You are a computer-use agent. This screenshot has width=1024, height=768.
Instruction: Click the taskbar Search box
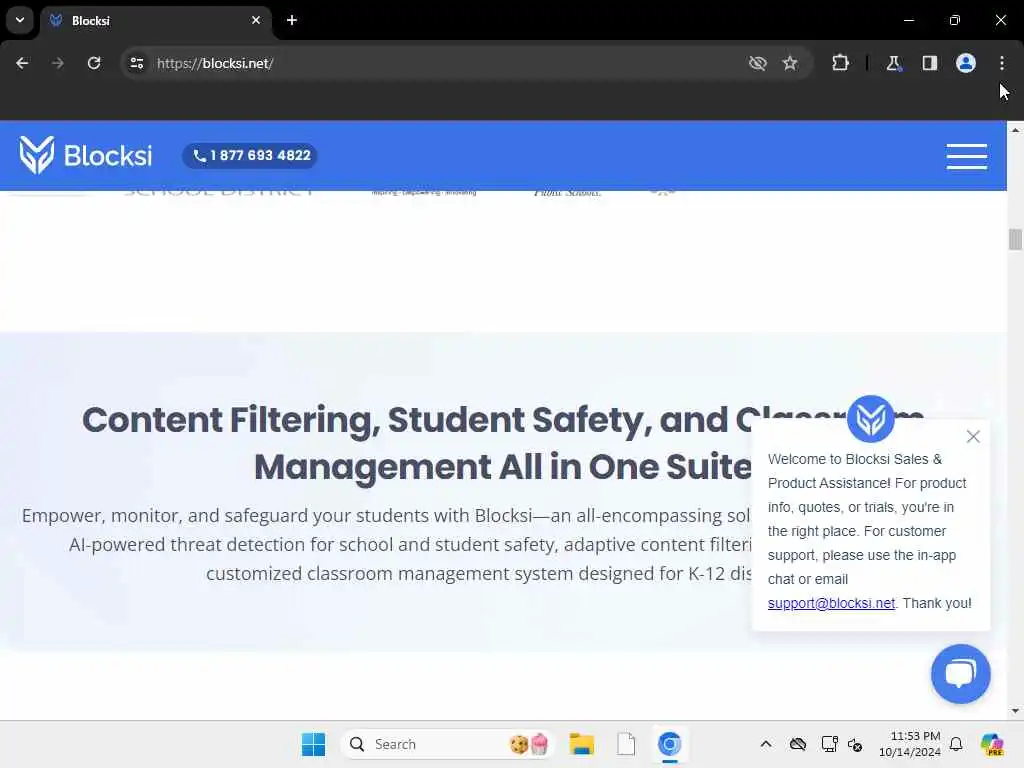point(448,744)
